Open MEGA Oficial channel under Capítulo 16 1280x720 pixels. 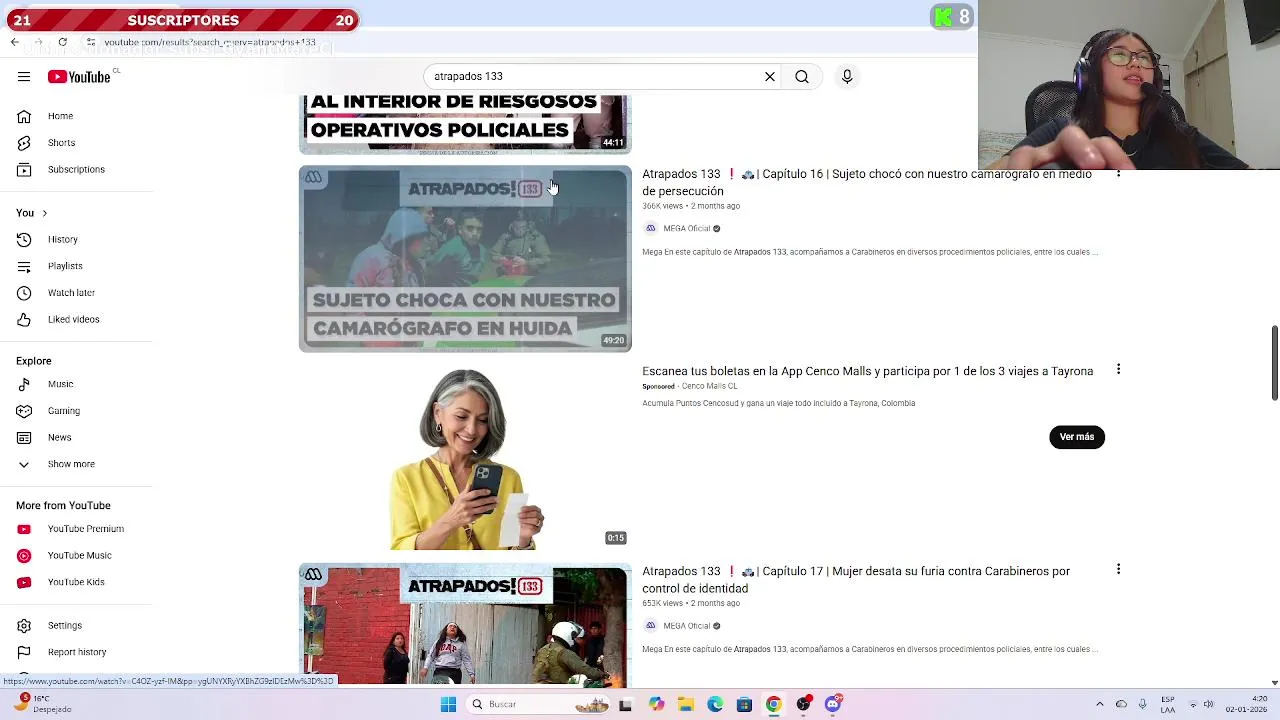pyautogui.click(x=686, y=228)
